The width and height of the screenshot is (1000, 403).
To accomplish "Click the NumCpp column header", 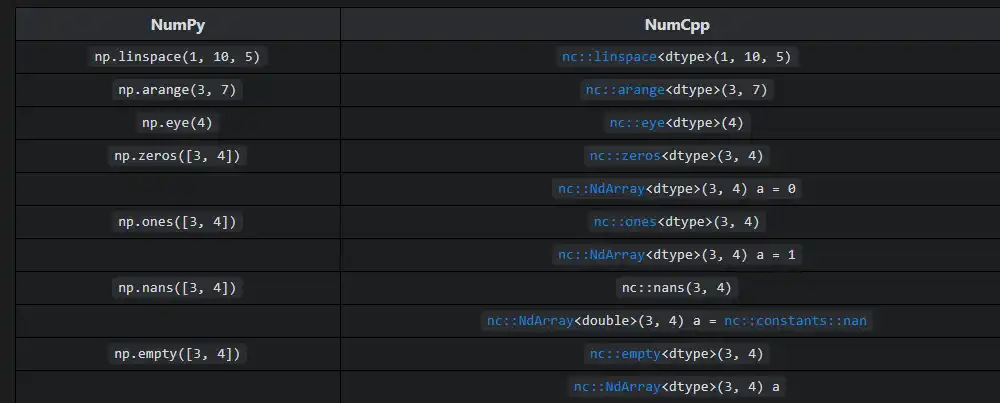I will [677, 25].
